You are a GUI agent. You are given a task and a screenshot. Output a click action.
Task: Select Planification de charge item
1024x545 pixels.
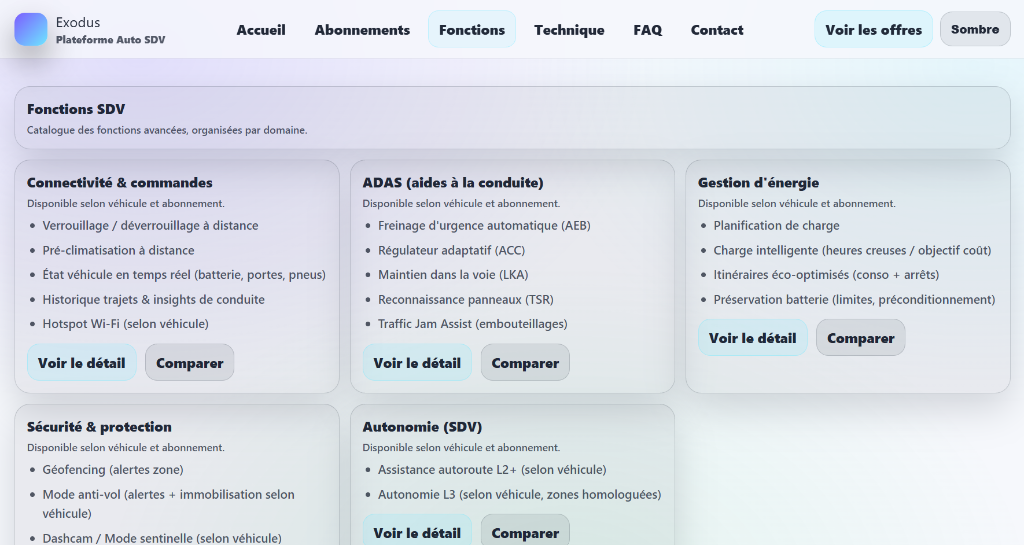click(776, 226)
